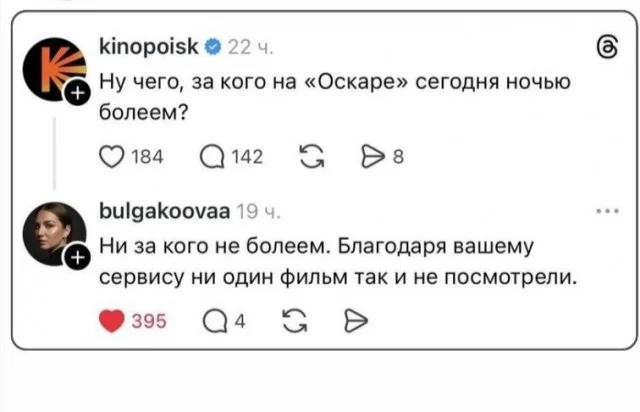
Task: View the 395 likes on the reply
Action: point(147,320)
